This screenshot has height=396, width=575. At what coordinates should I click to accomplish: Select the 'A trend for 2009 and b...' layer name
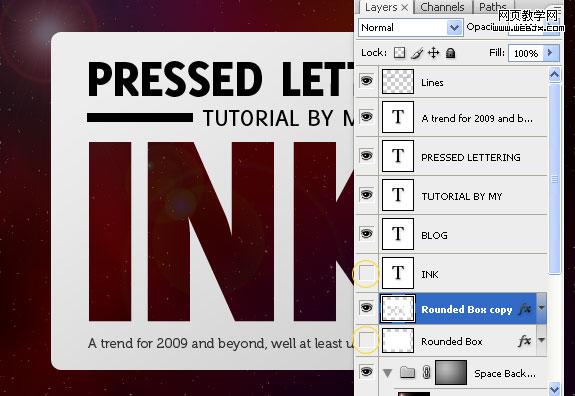pyautogui.click(x=477, y=118)
